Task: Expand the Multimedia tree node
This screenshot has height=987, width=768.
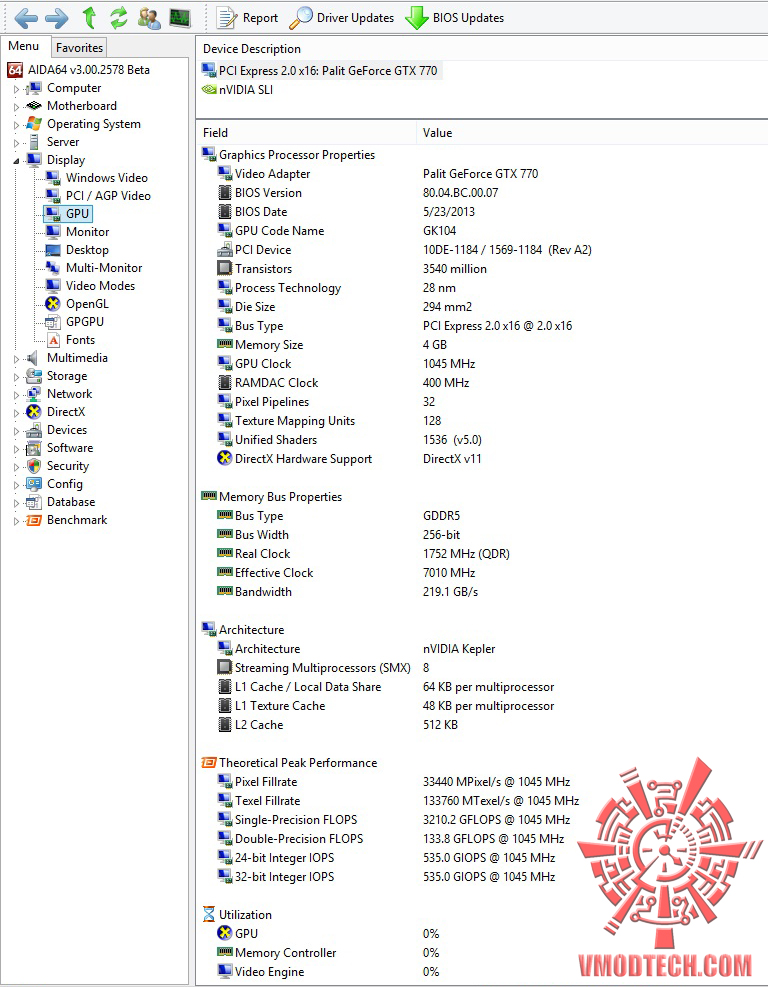Action: pyautogui.click(x=17, y=359)
